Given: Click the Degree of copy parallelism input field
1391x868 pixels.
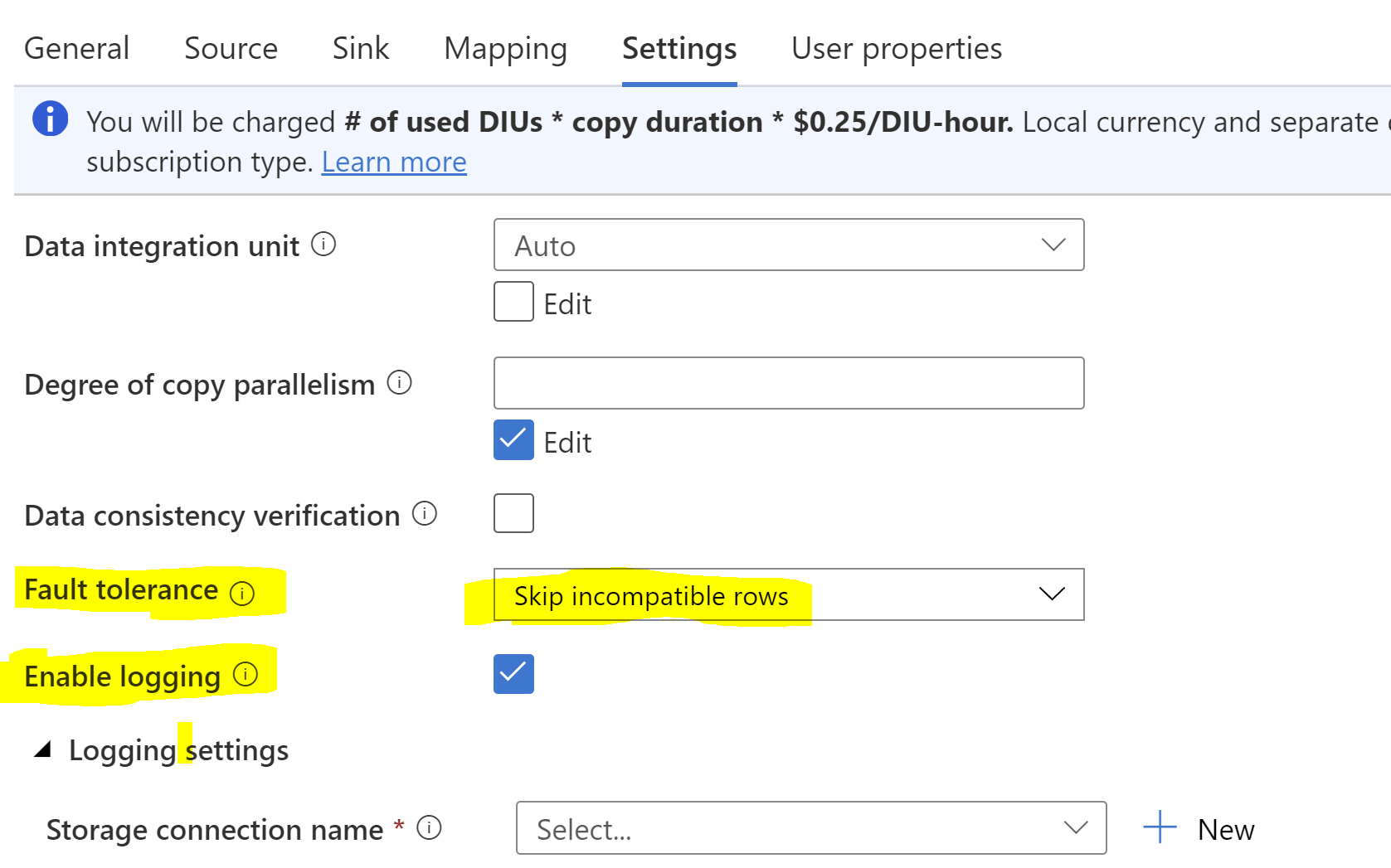Looking at the screenshot, I should click(788, 383).
